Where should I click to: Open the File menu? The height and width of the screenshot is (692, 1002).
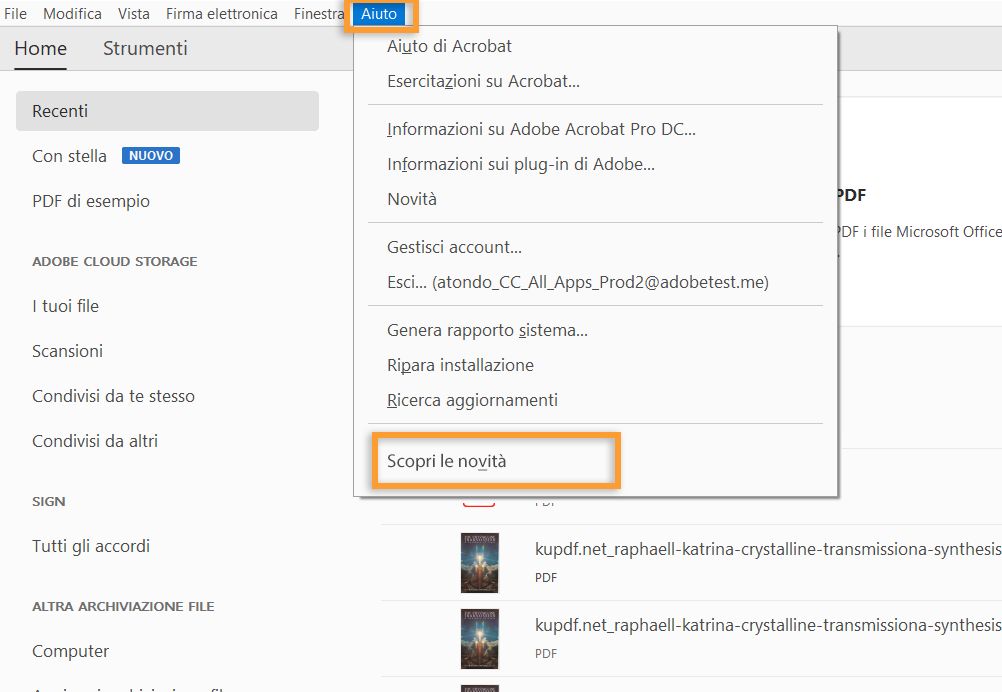[16, 14]
